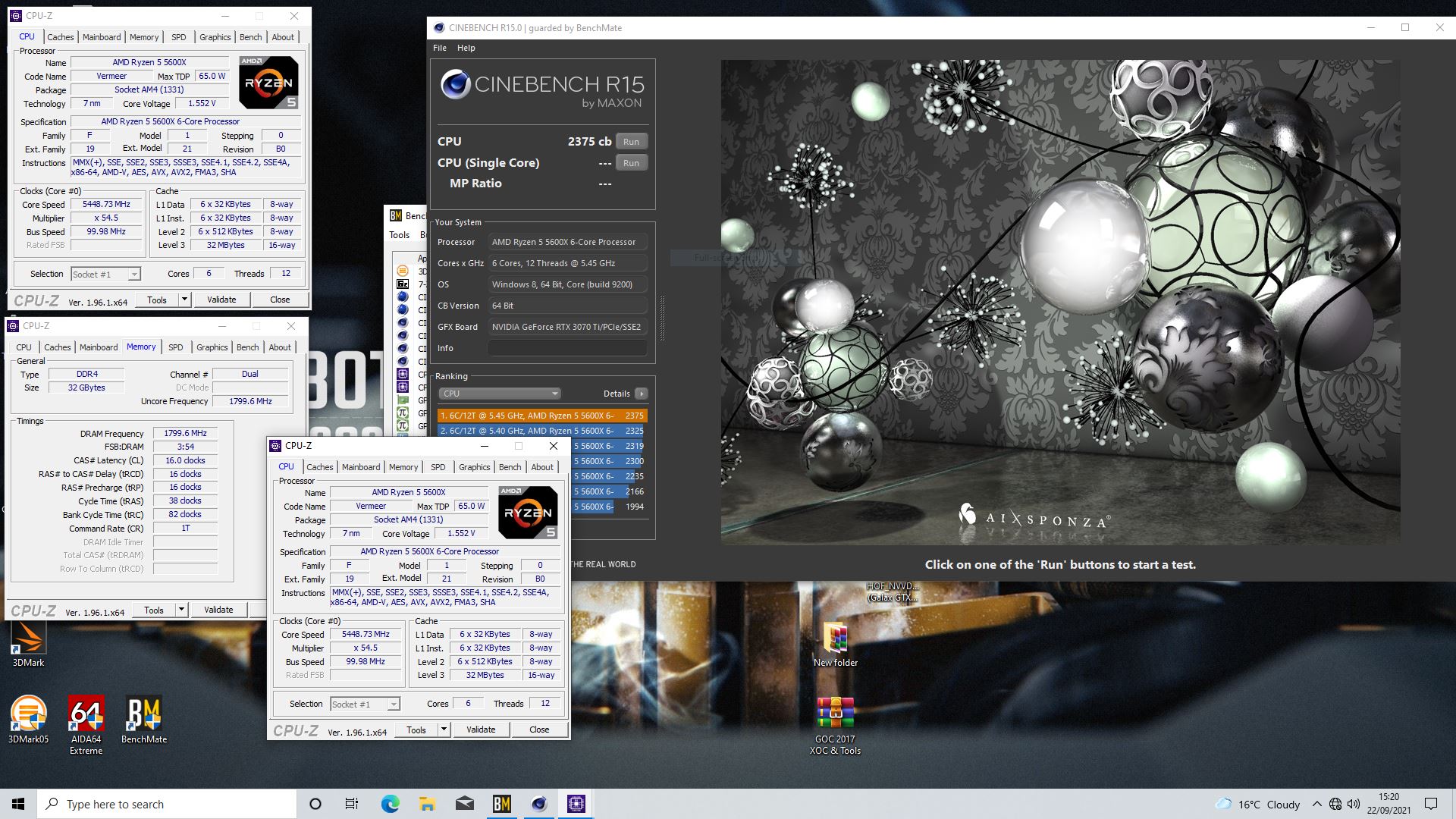Click the taskbar clock showing 15:20

[x=1389, y=804]
